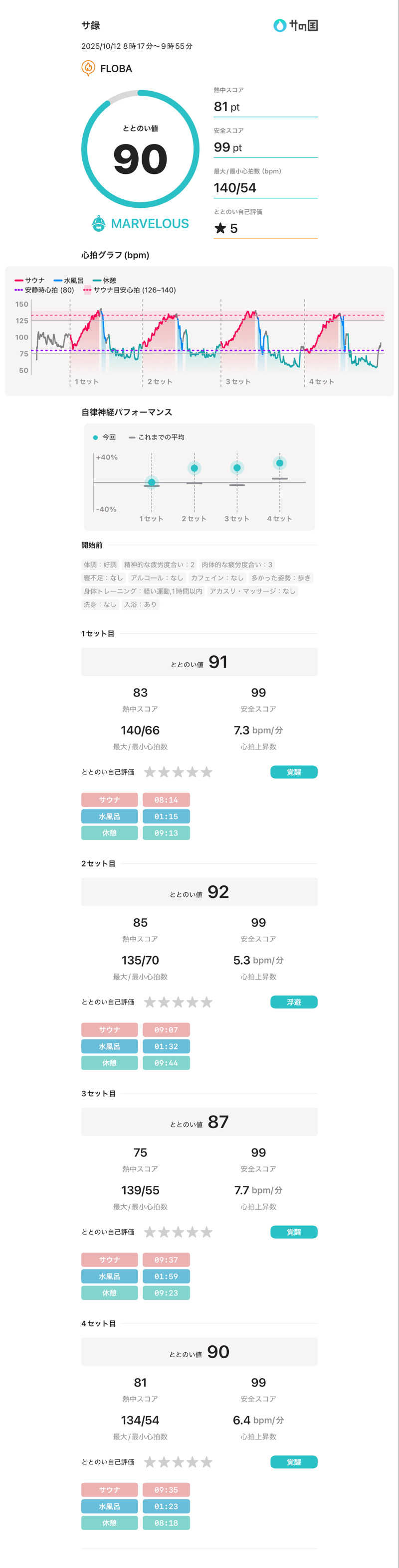
Task: Click the 体調：好調 tag
Action: [x=100, y=564]
